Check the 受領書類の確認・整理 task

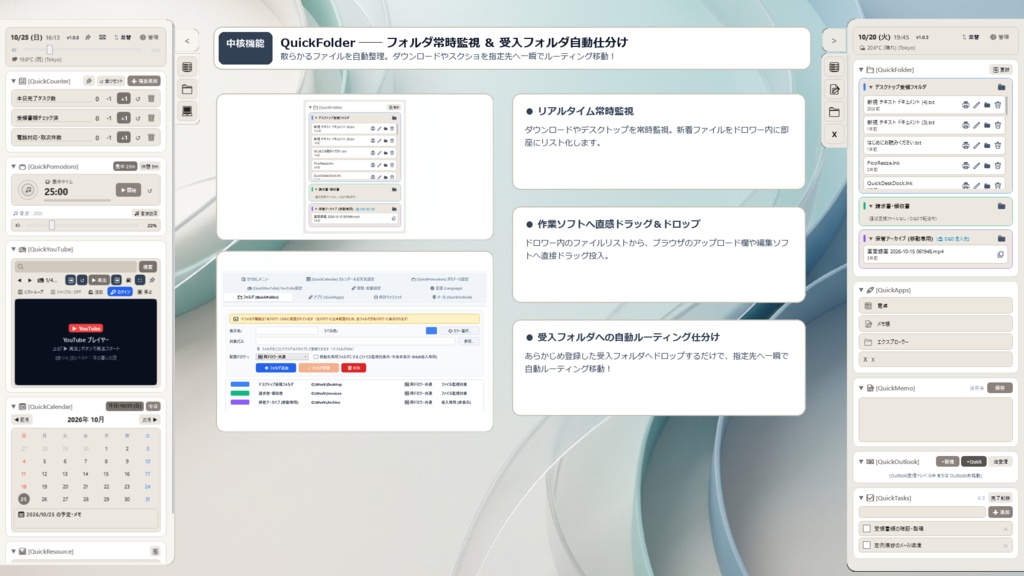pos(867,528)
